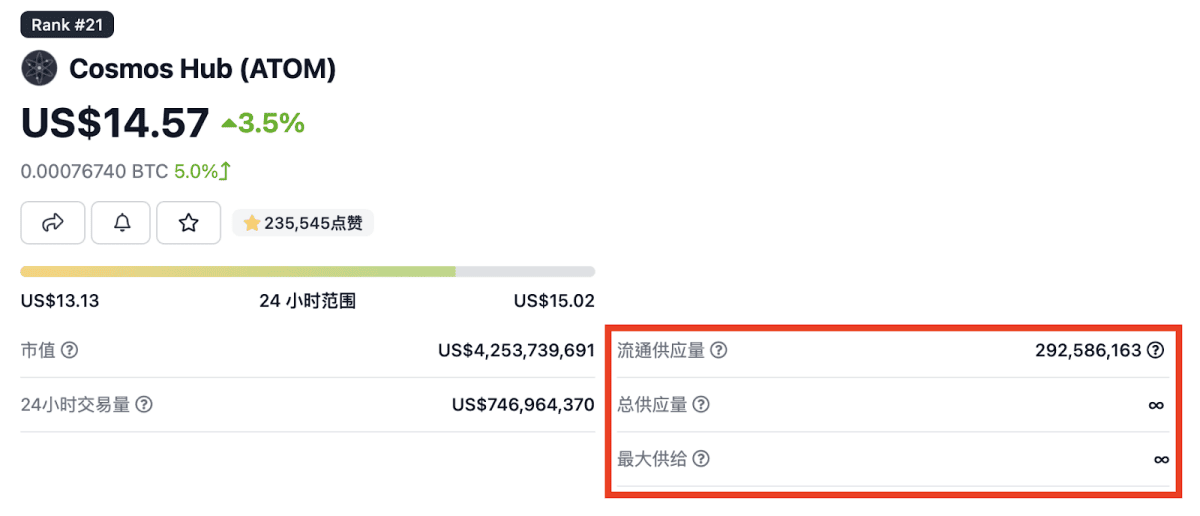Click the Rank #21 badge
Viewport: 1200px width, 516px height.
pyautogui.click(x=67, y=25)
